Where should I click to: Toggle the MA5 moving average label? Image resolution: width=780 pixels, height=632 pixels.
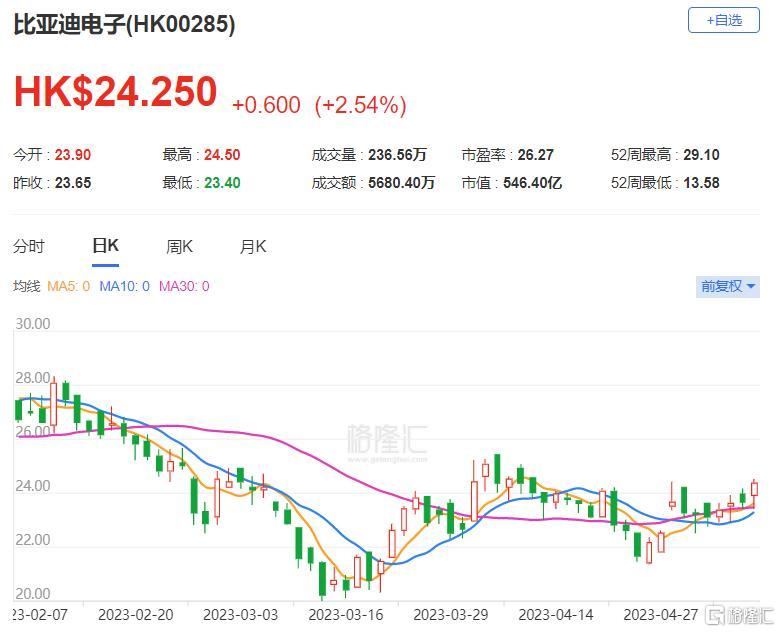pyautogui.click(x=69, y=286)
